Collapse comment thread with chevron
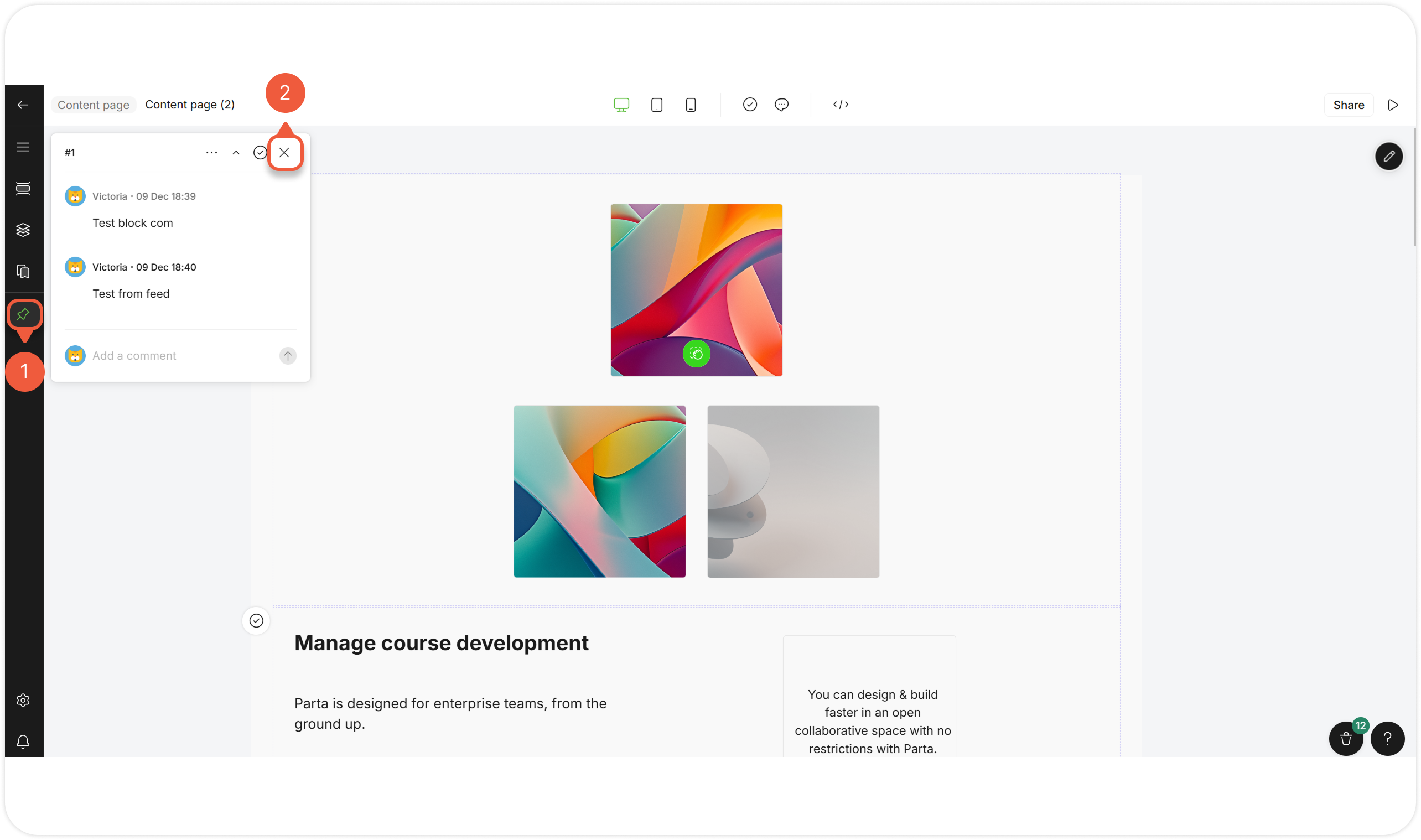1421x840 pixels. tap(236, 152)
